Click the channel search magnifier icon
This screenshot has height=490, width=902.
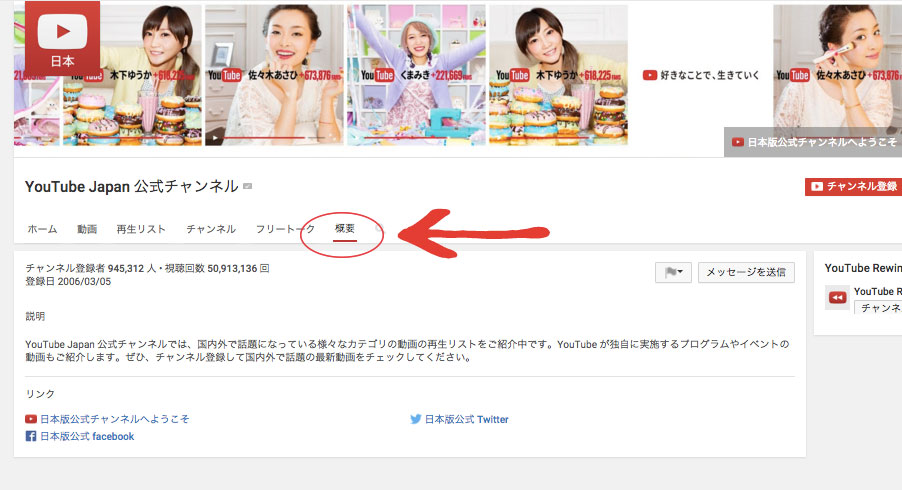point(379,228)
